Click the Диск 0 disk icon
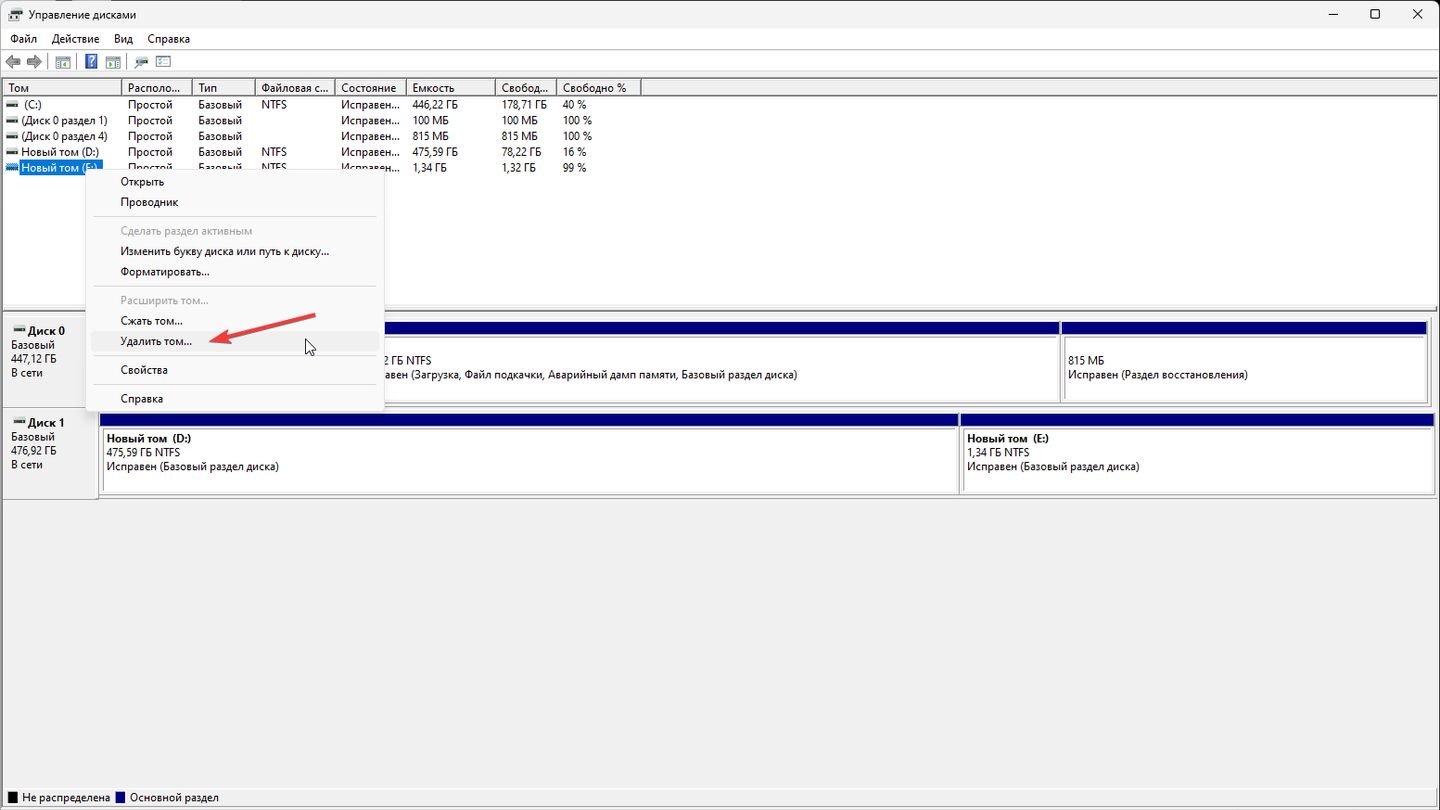1440x810 pixels. coord(18,331)
